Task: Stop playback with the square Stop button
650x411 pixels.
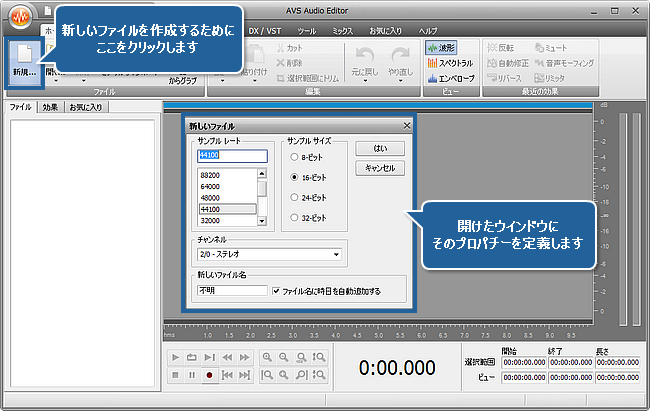Action: coord(175,375)
